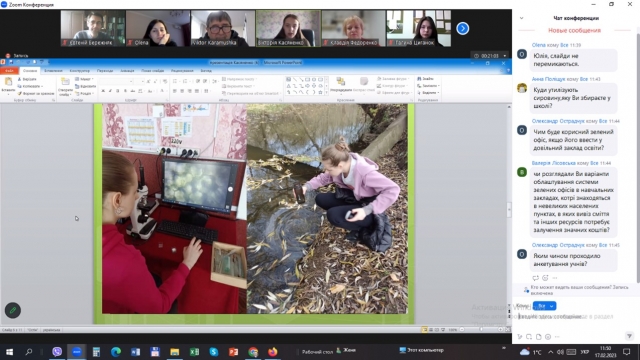Reply to the last chat message

(x=536, y=278)
